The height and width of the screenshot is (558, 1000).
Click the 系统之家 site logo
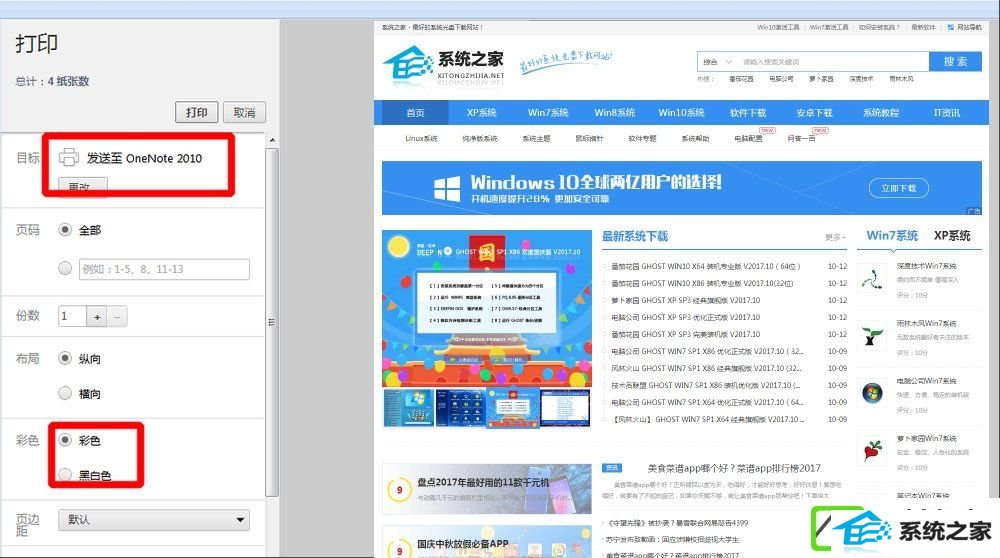coord(443,66)
